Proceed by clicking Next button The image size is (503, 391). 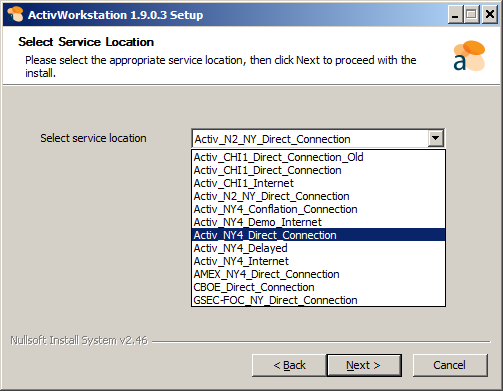point(364,365)
